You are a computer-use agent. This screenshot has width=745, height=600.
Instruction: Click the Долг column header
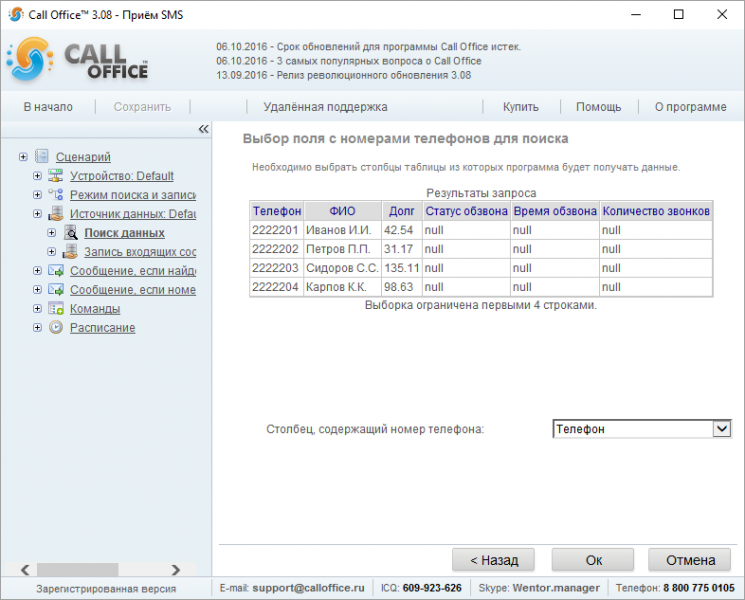tap(401, 211)
